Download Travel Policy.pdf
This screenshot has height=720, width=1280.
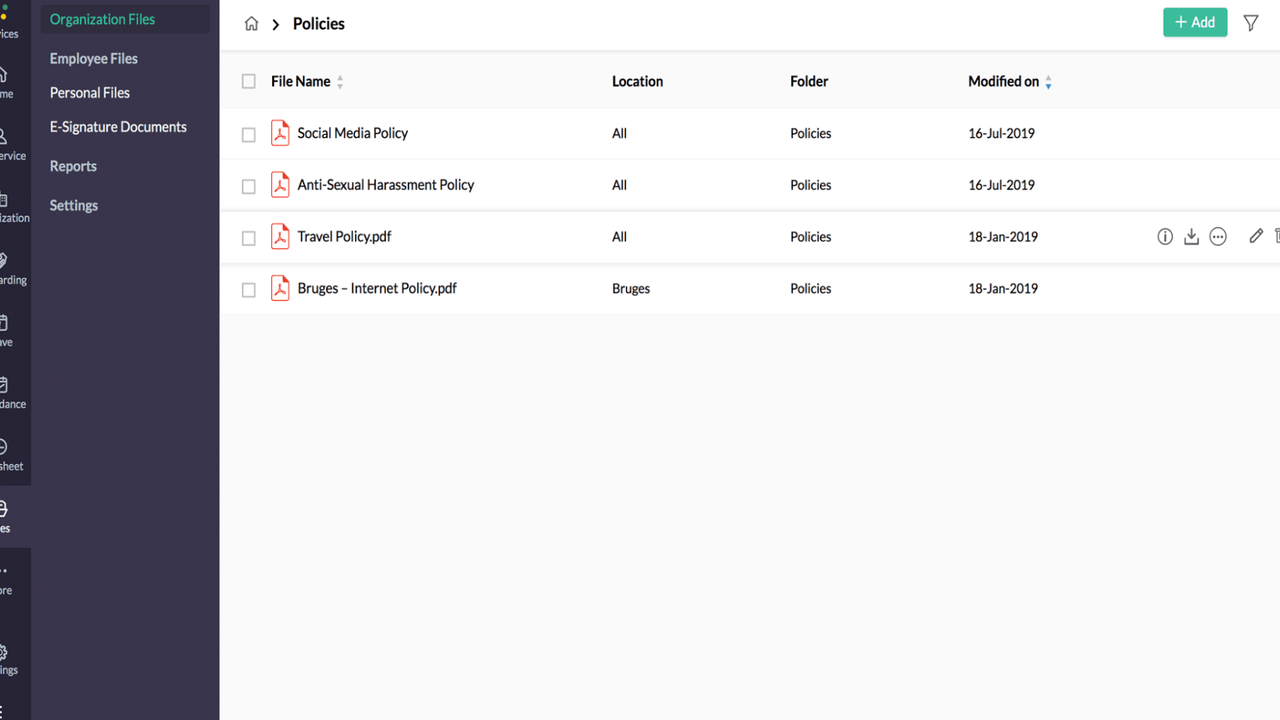coord(1190,236)
